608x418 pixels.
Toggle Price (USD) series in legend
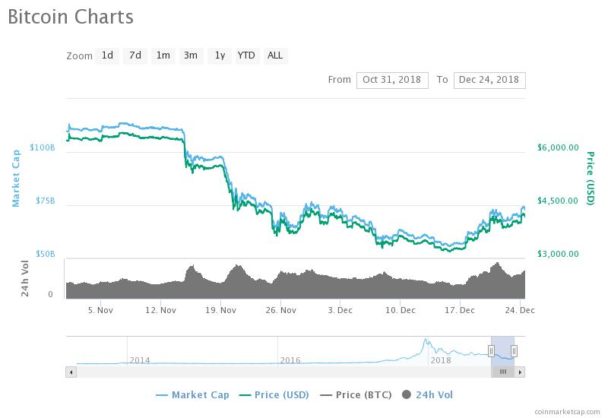coord(274,395)
